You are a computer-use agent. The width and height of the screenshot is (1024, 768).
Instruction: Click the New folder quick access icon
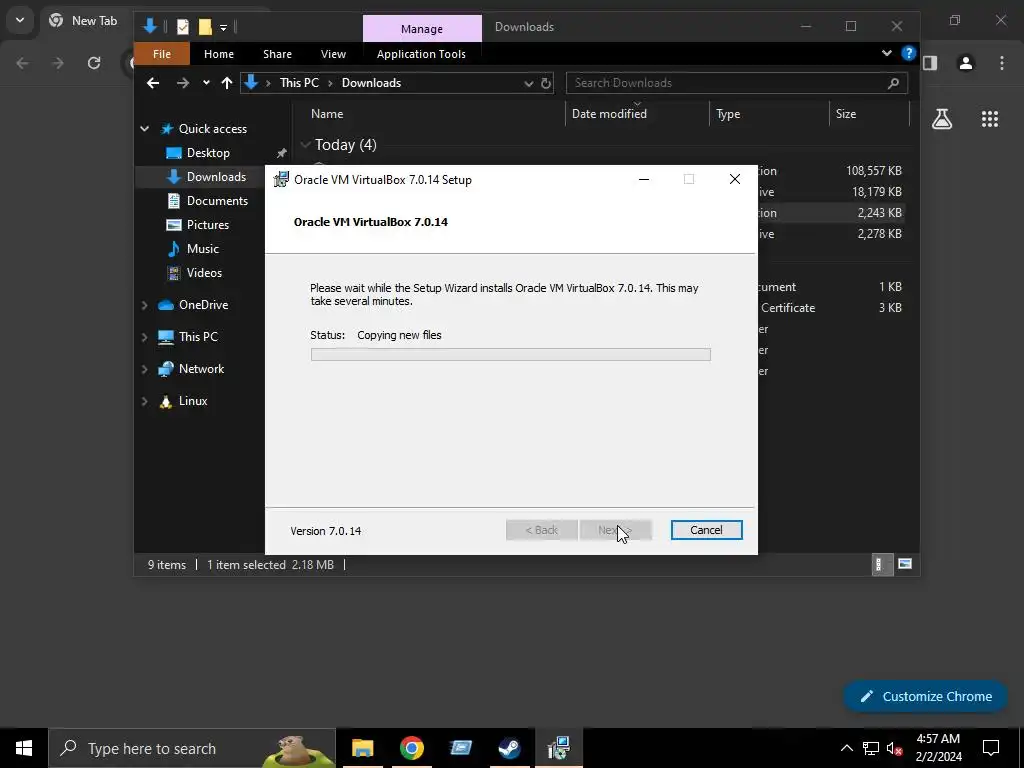point(205,27)
